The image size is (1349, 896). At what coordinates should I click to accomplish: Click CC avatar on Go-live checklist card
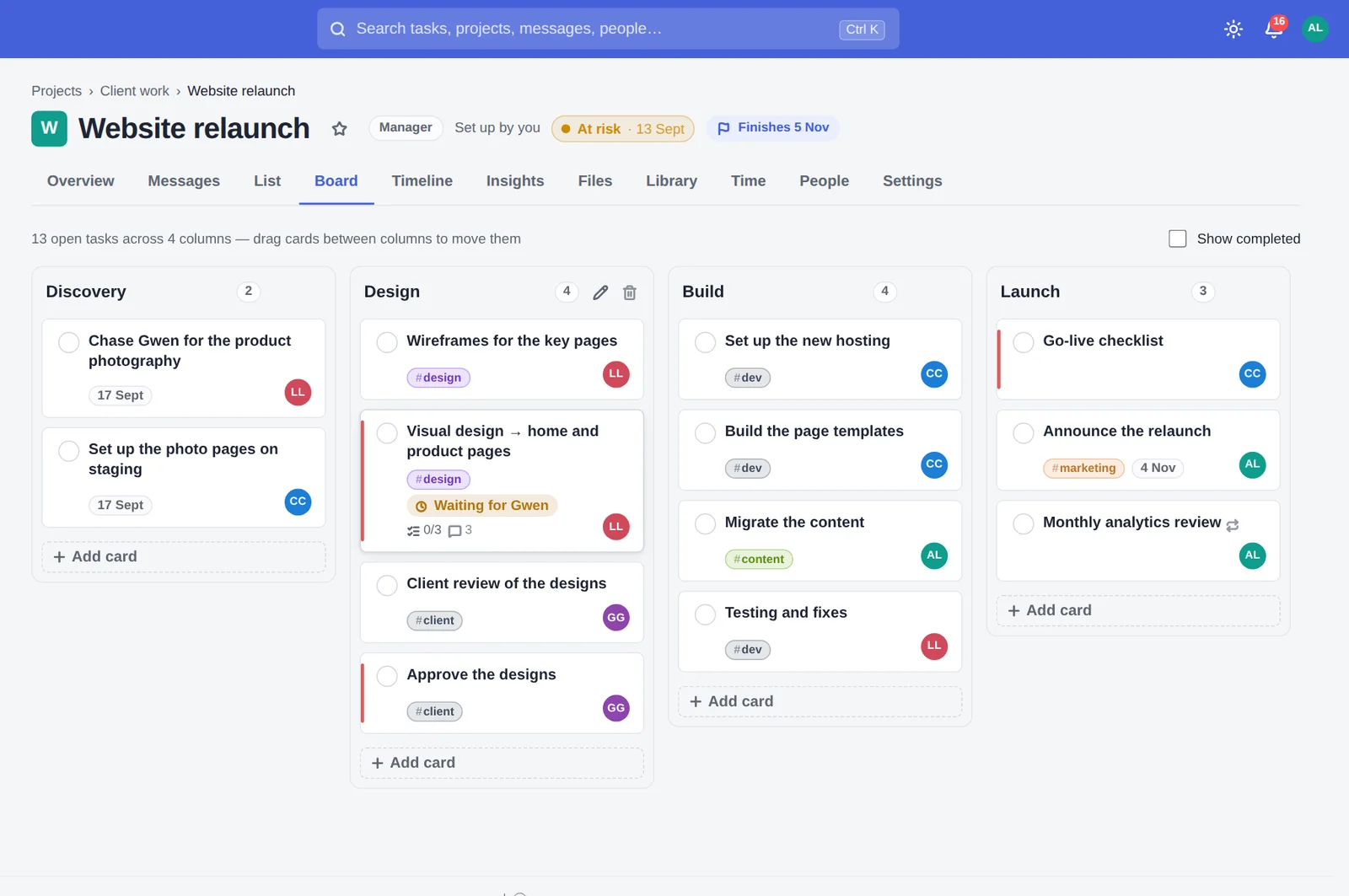(x=1252, y=374)
